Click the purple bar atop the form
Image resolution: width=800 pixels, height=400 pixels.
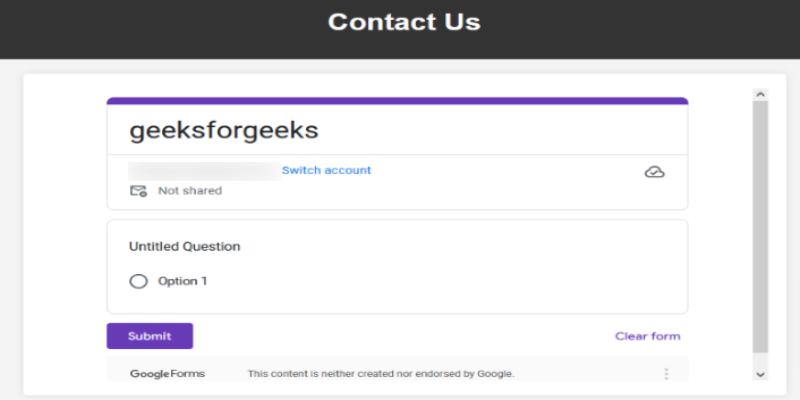[397, 101]
